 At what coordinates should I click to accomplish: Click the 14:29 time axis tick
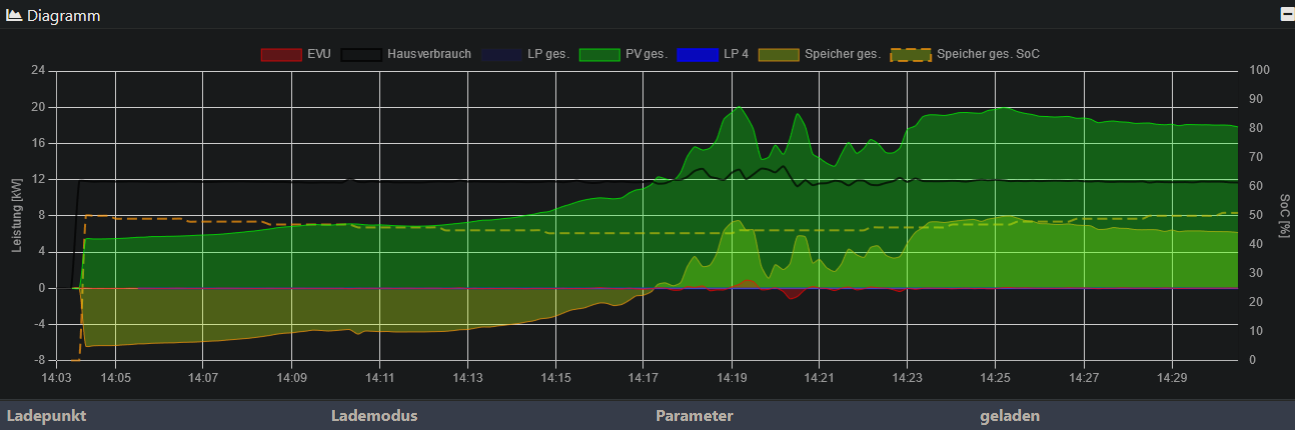pos(1171,379)
